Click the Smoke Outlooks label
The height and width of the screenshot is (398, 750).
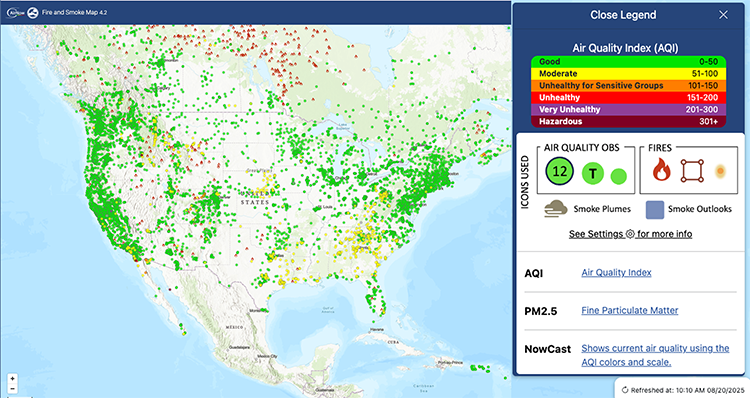click(x=700, y=209)
